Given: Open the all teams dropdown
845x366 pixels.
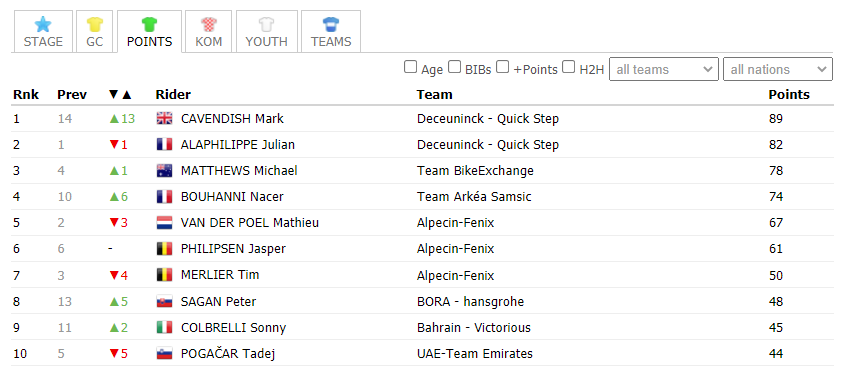Looking at the screenshot, I should (x=664, y=69).
